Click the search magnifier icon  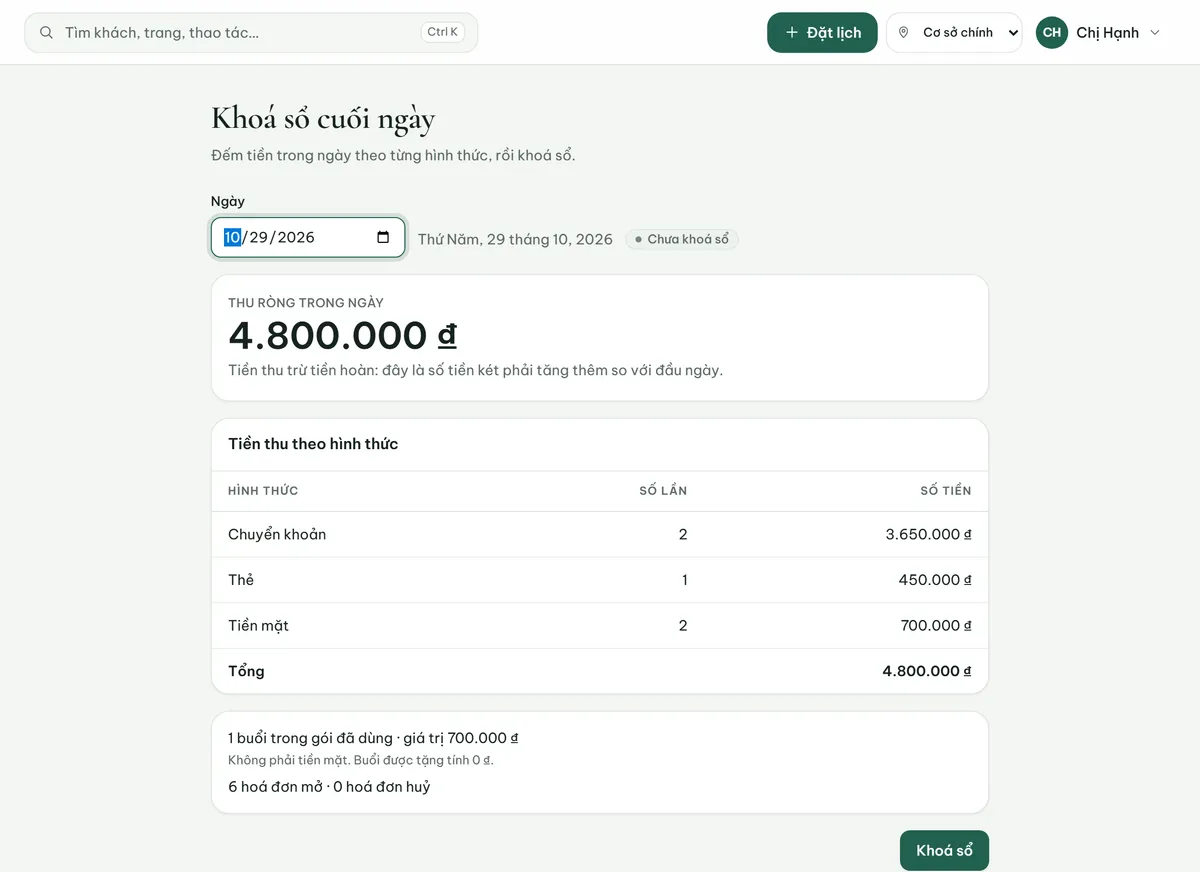pyautogui.click(x=46, y=33)
